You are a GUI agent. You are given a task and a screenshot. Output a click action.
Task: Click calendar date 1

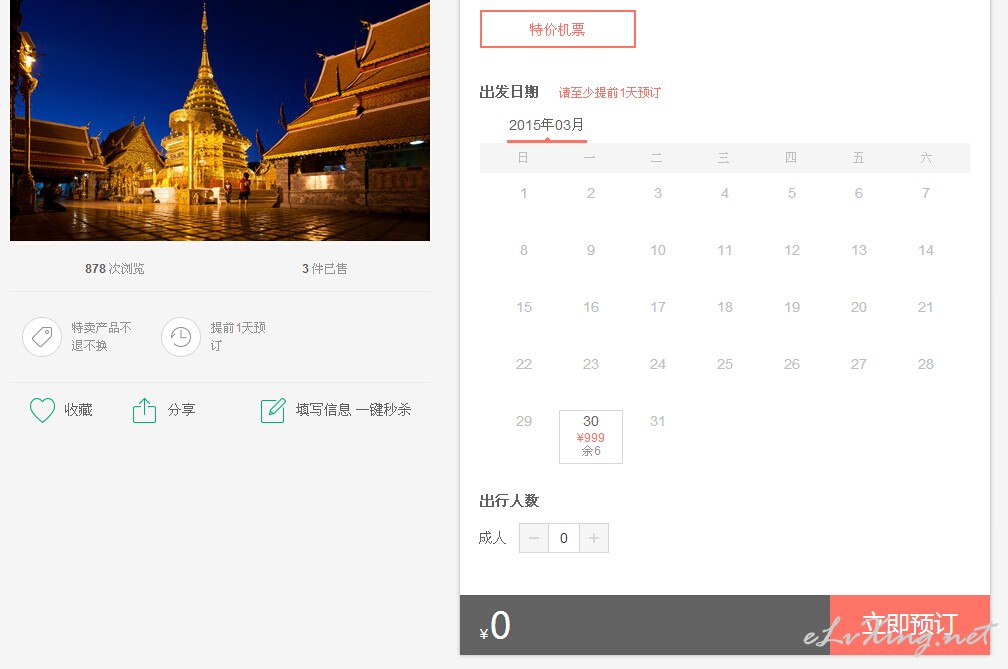tap(524, 193)
